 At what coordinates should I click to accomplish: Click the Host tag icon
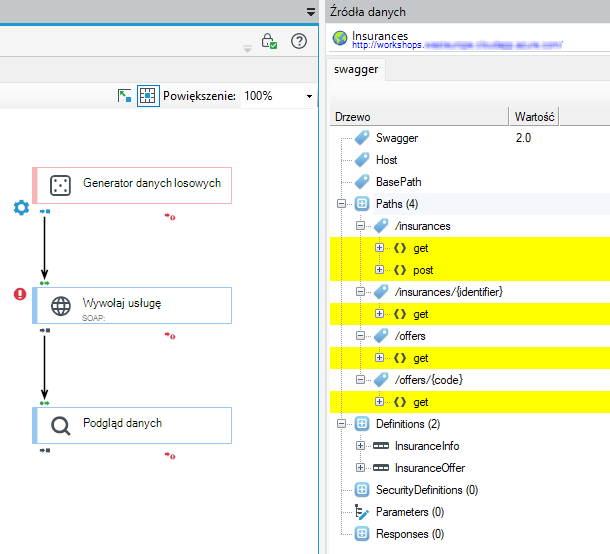pos(362,160)
